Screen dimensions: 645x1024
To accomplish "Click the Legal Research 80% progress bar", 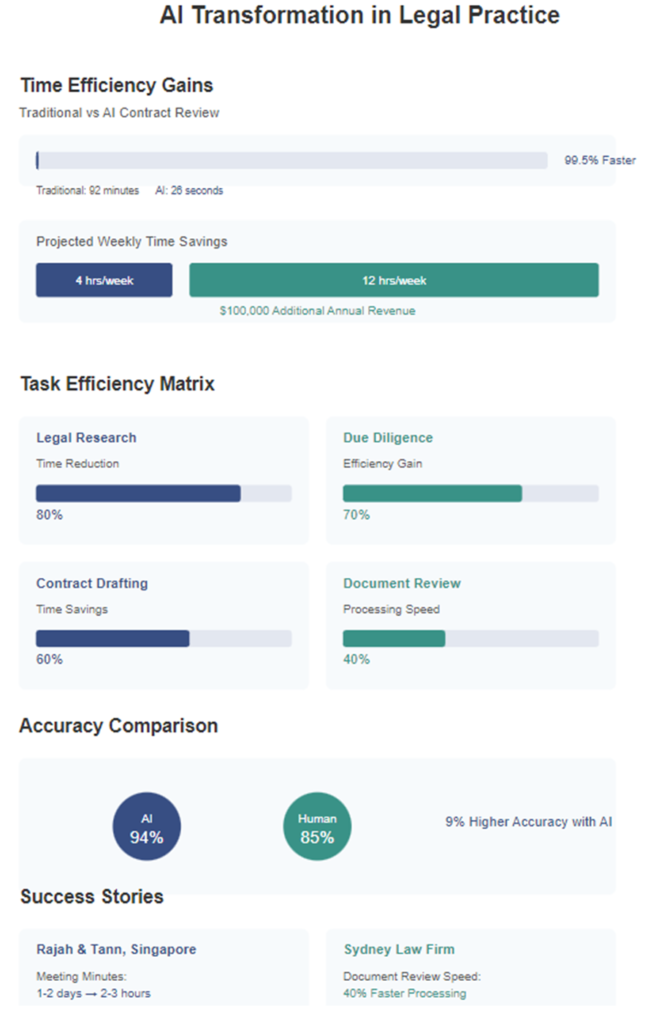I will pos(164,493).
